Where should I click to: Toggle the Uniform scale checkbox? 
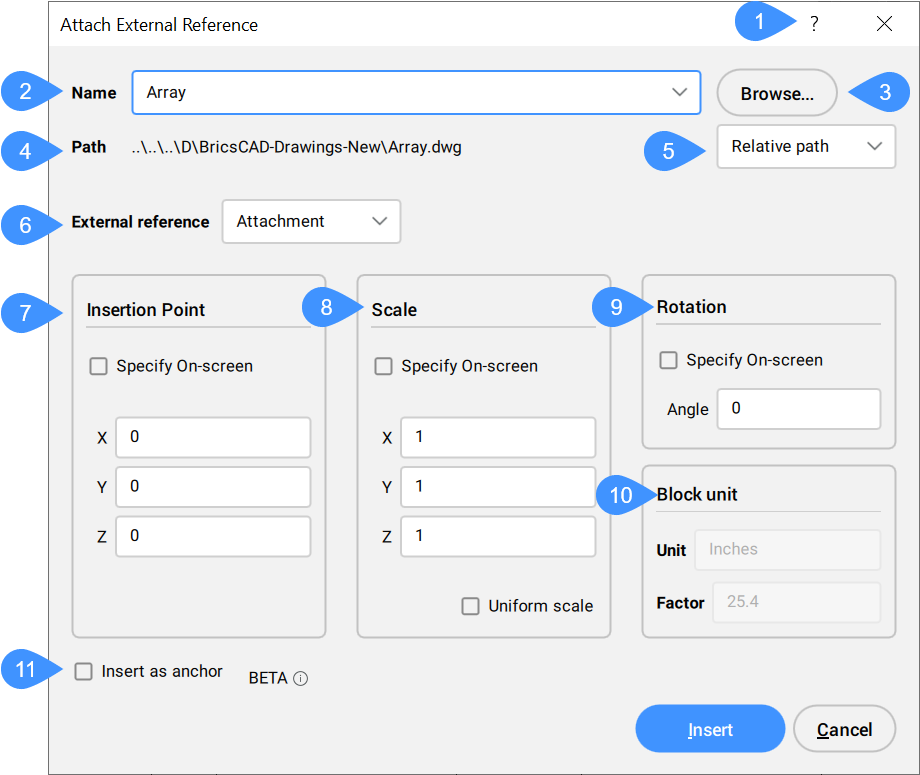pyautogui.click(x=470, y=606)
